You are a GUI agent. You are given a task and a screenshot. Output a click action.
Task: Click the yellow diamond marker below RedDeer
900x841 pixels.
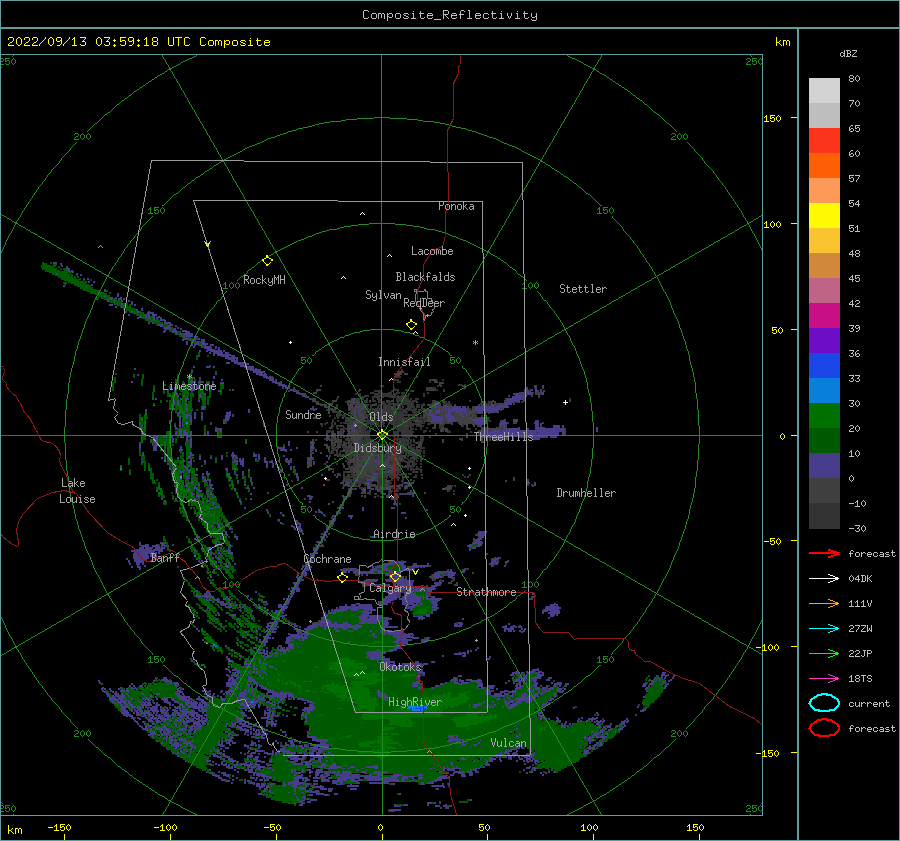click(x=412, y=325)
